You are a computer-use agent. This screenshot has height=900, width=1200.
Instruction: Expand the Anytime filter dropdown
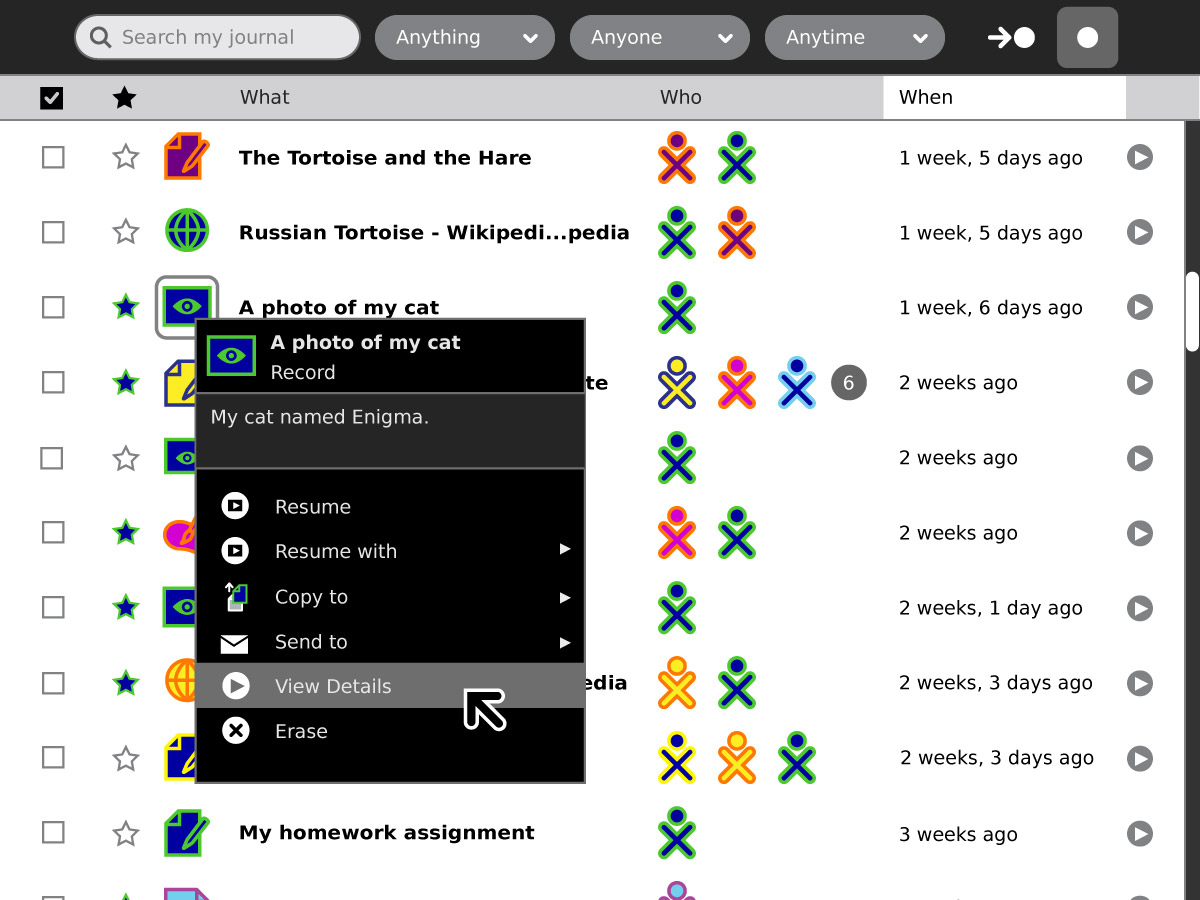pos(855,38)
